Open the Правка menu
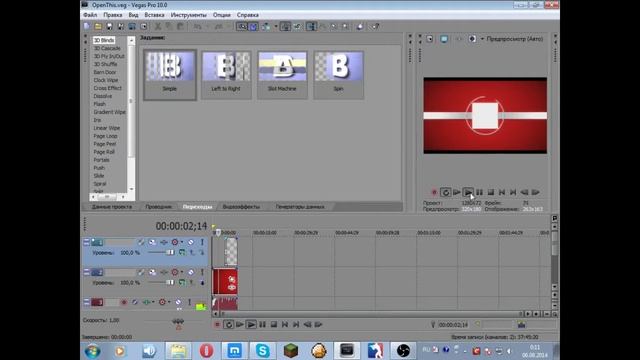Viewport: 640px width, 360px height. [x=113, y=15]
